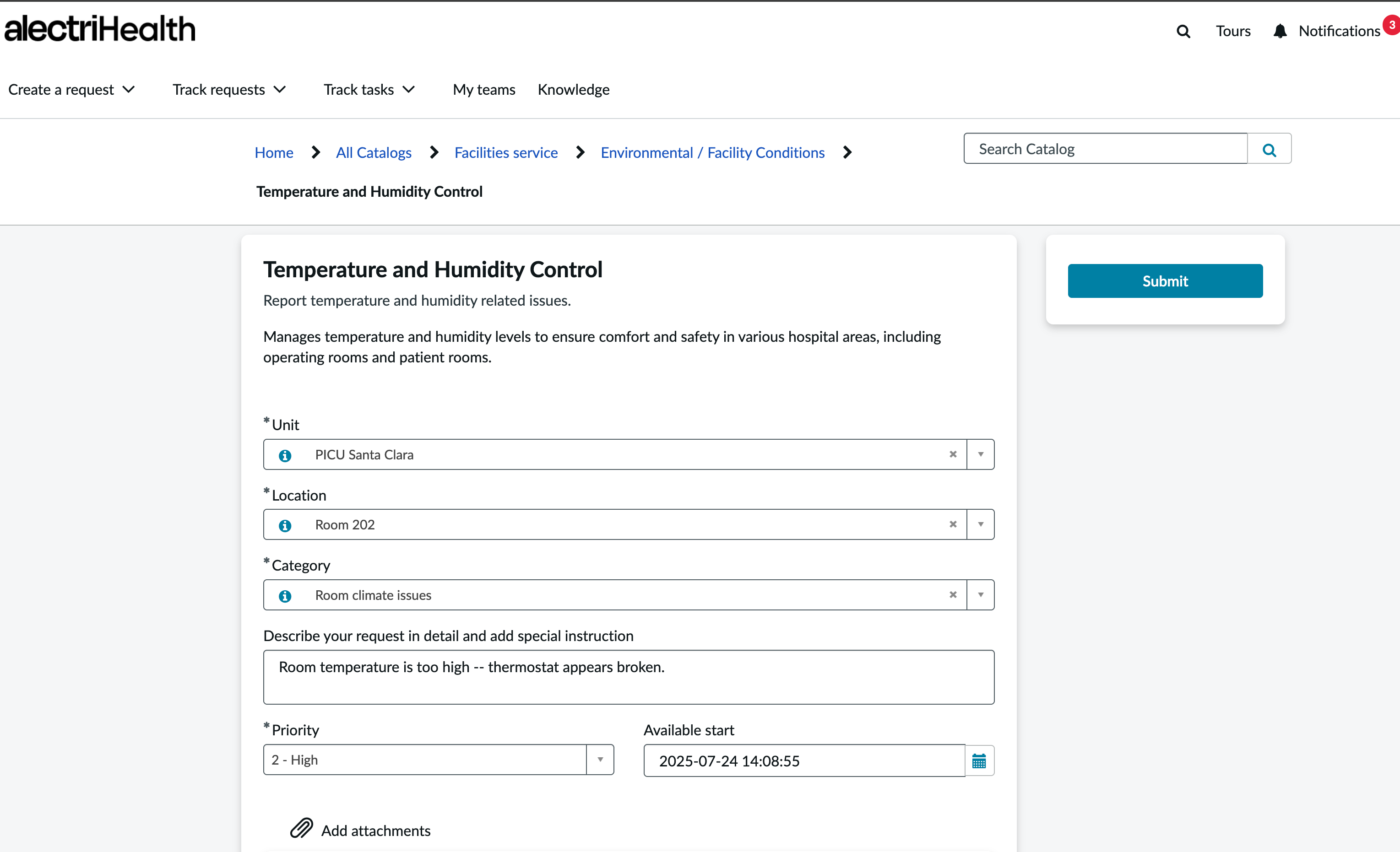Show info for Unit PICU Santa Clara
This screenshot has height=852, width=1400.
coord(285,456)
